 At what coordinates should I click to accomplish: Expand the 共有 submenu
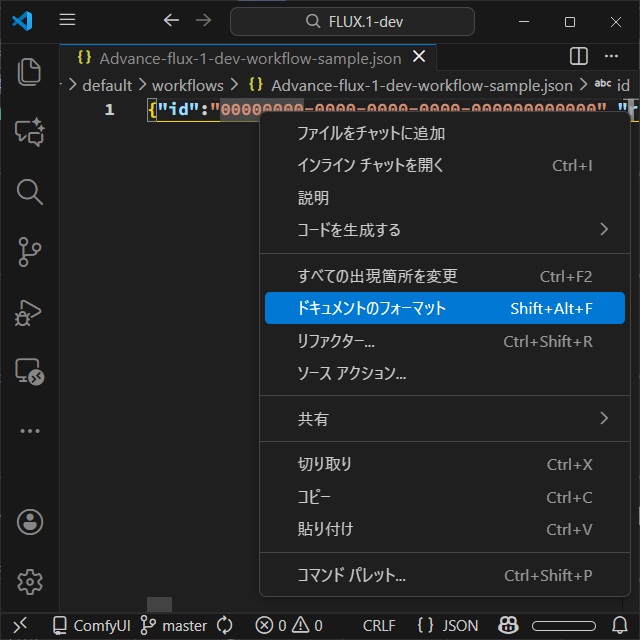445,419
